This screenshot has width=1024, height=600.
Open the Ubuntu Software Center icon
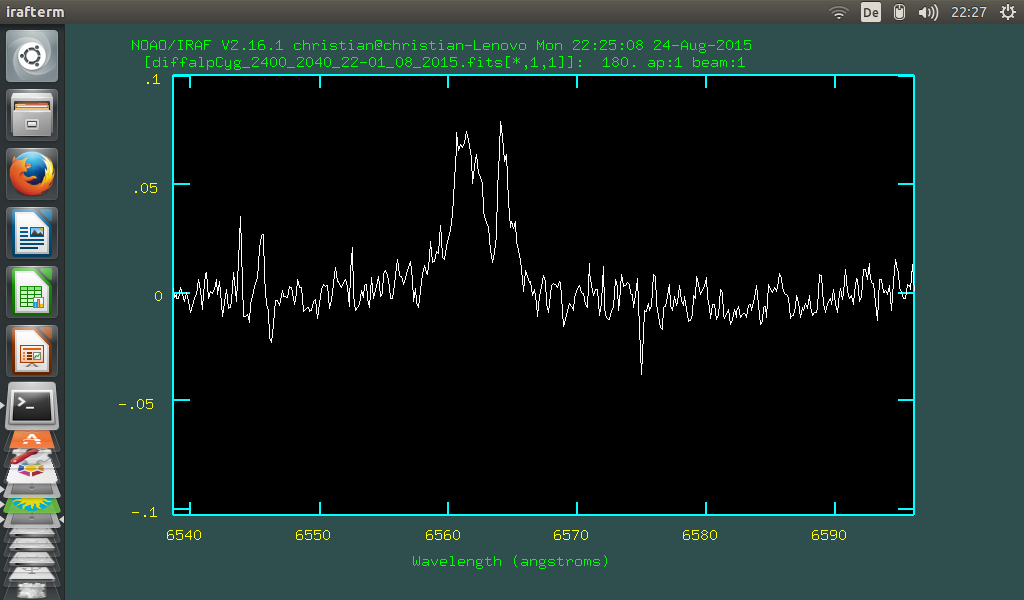(x=33, y=439)
